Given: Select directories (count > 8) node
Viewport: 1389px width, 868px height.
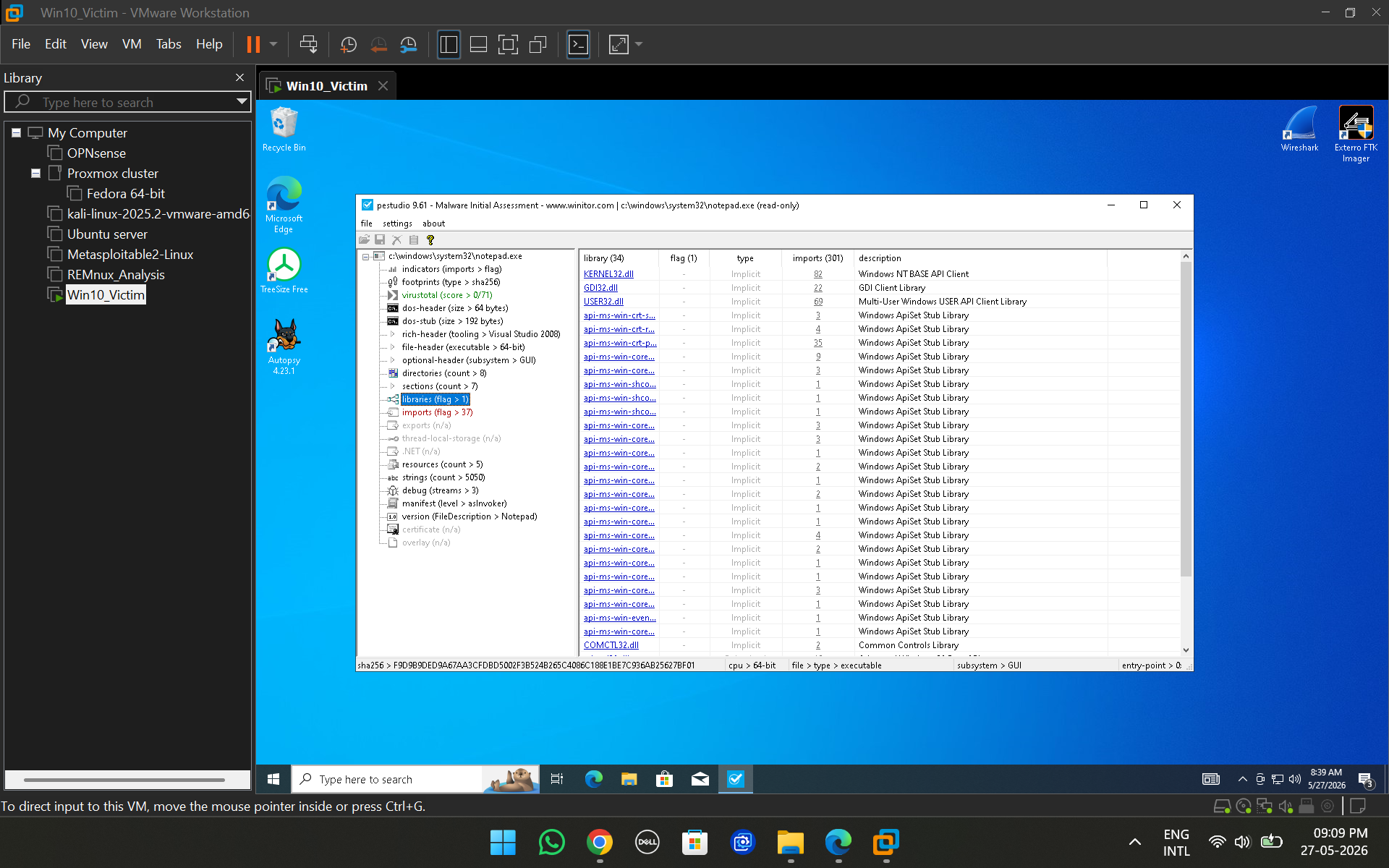Looking at the screenshot, I should (444, 373).
